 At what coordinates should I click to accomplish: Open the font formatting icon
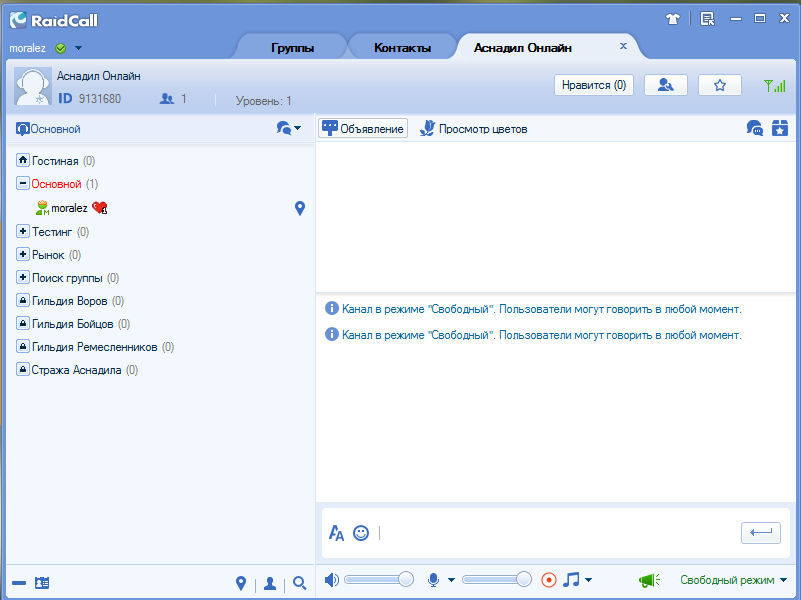click(336, 533)
